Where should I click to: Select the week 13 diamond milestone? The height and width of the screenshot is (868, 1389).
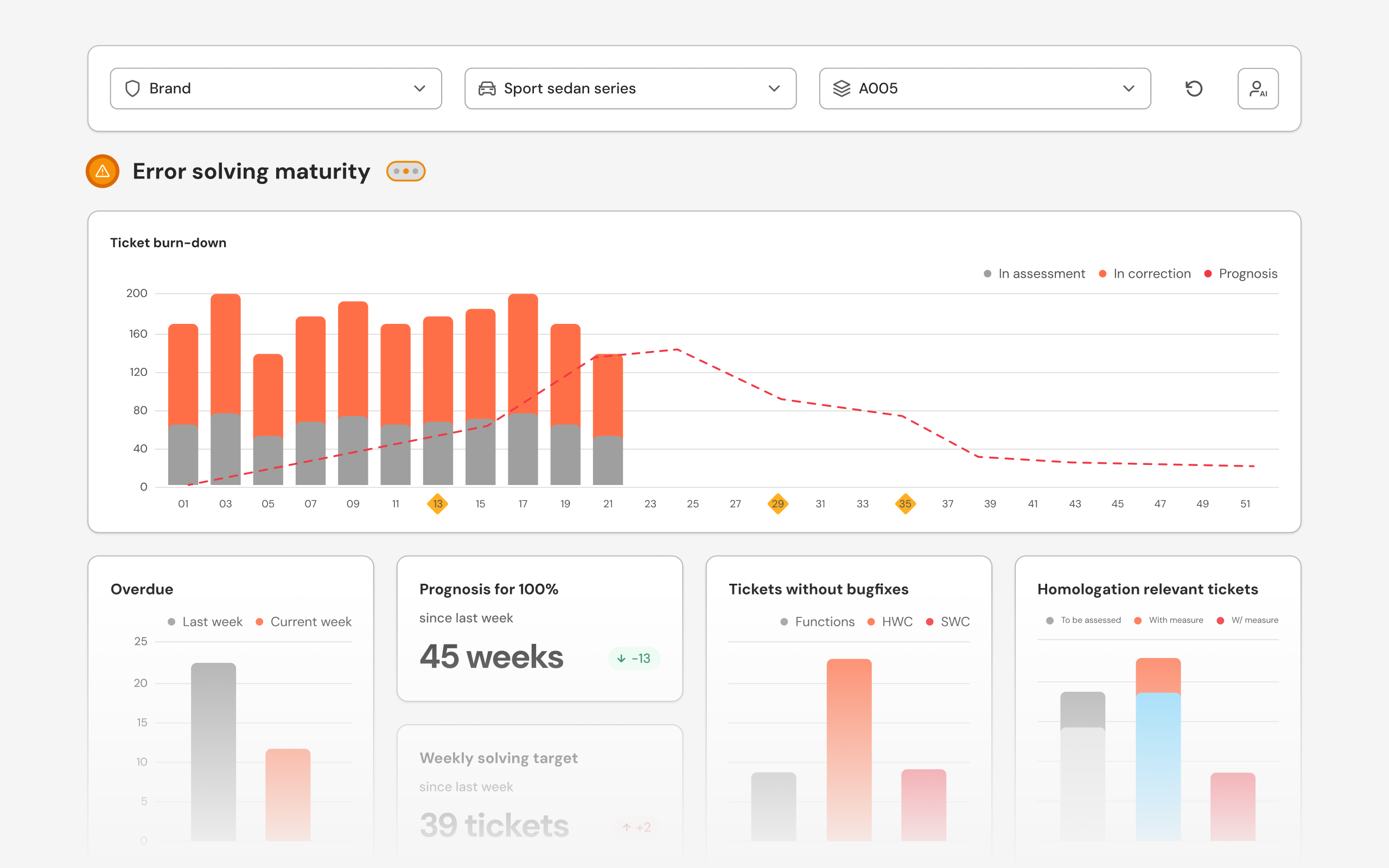pos(437,503)
